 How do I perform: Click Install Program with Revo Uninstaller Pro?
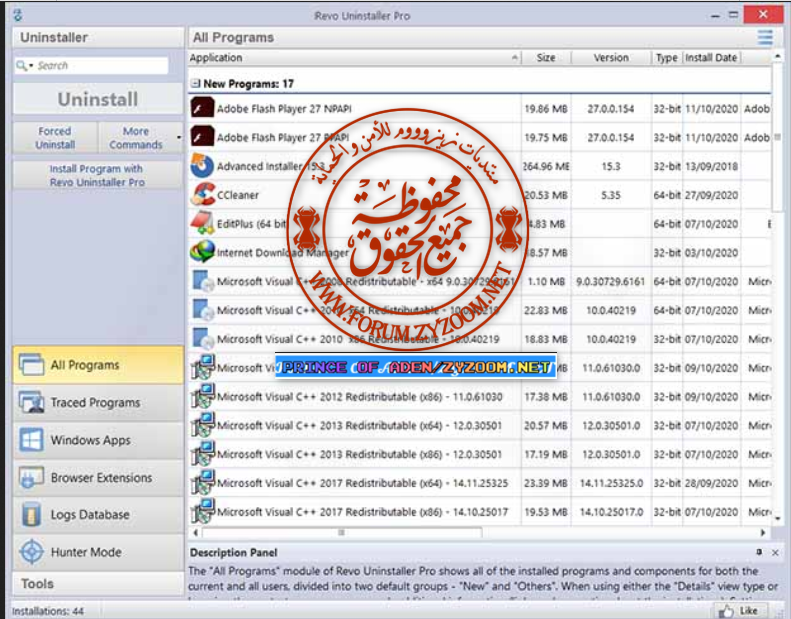coord(97,175)
